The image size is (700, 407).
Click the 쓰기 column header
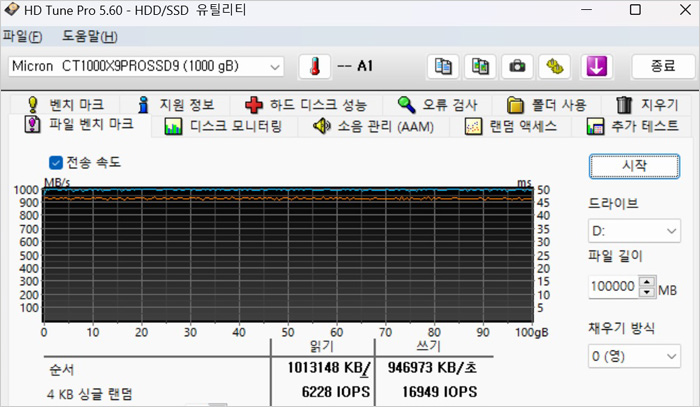coord(429,345)
